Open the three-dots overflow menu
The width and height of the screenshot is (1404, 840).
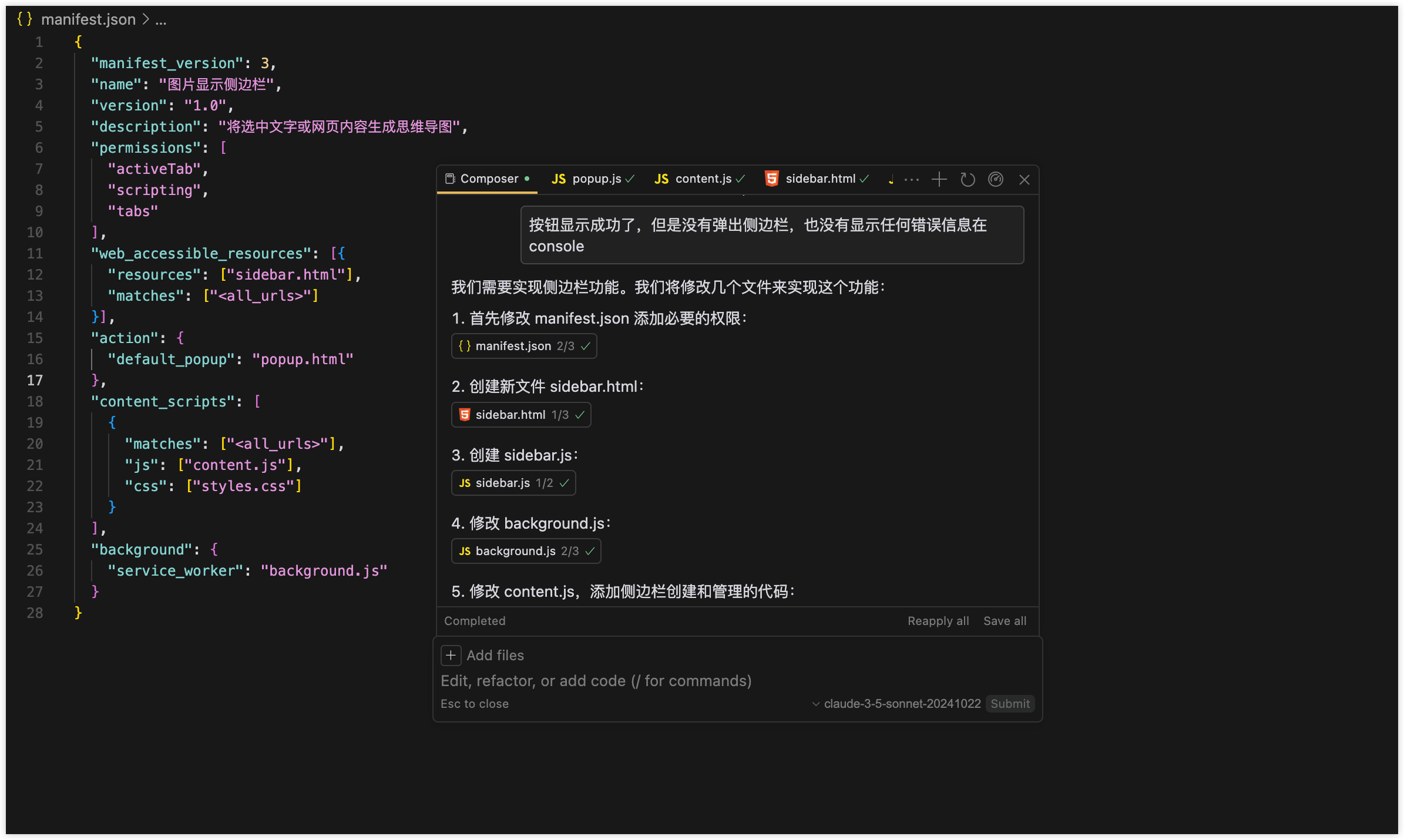(x=912, y=180)
